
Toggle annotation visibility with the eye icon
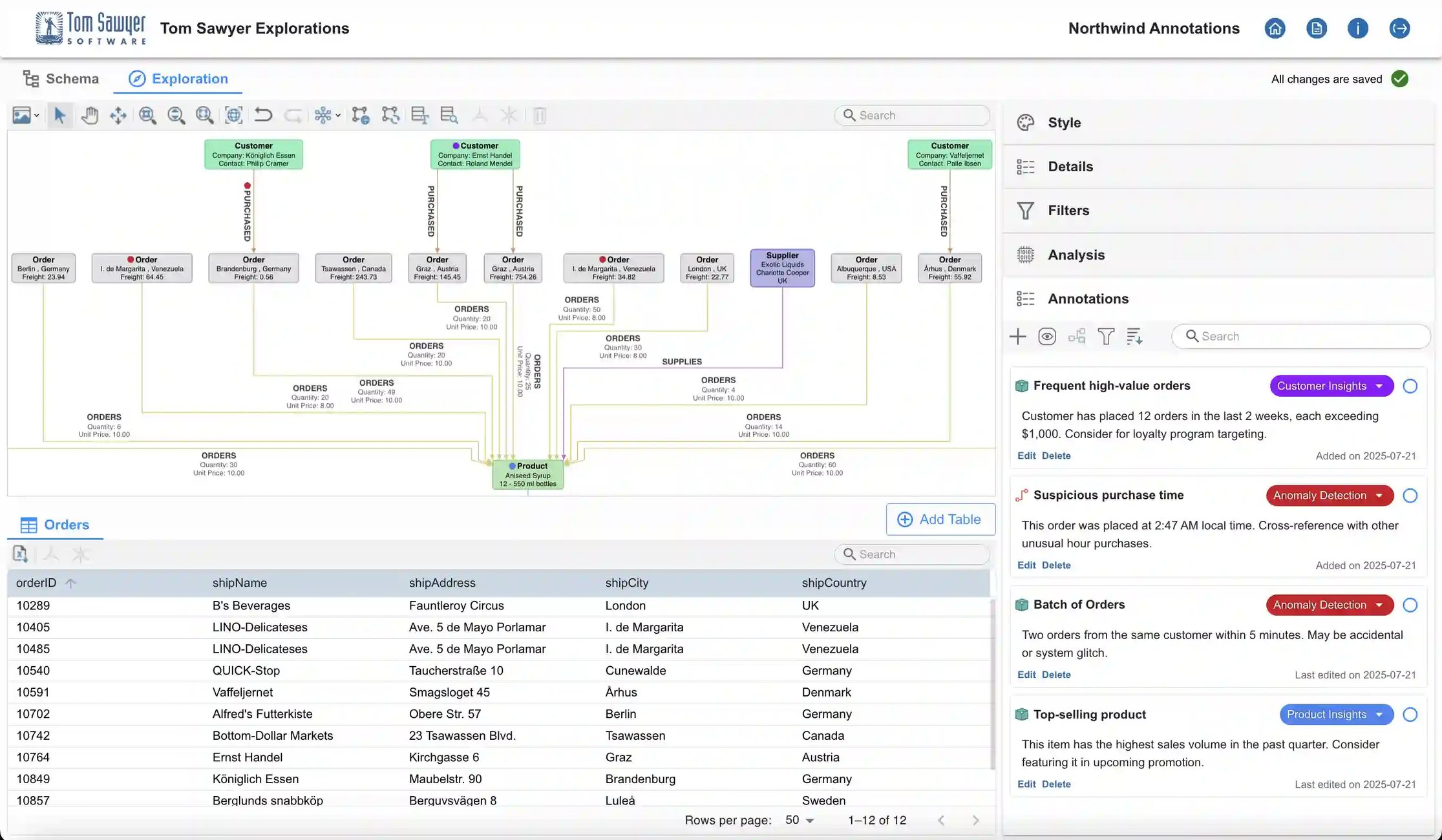pyautogui.click(x=1047, y=336)
